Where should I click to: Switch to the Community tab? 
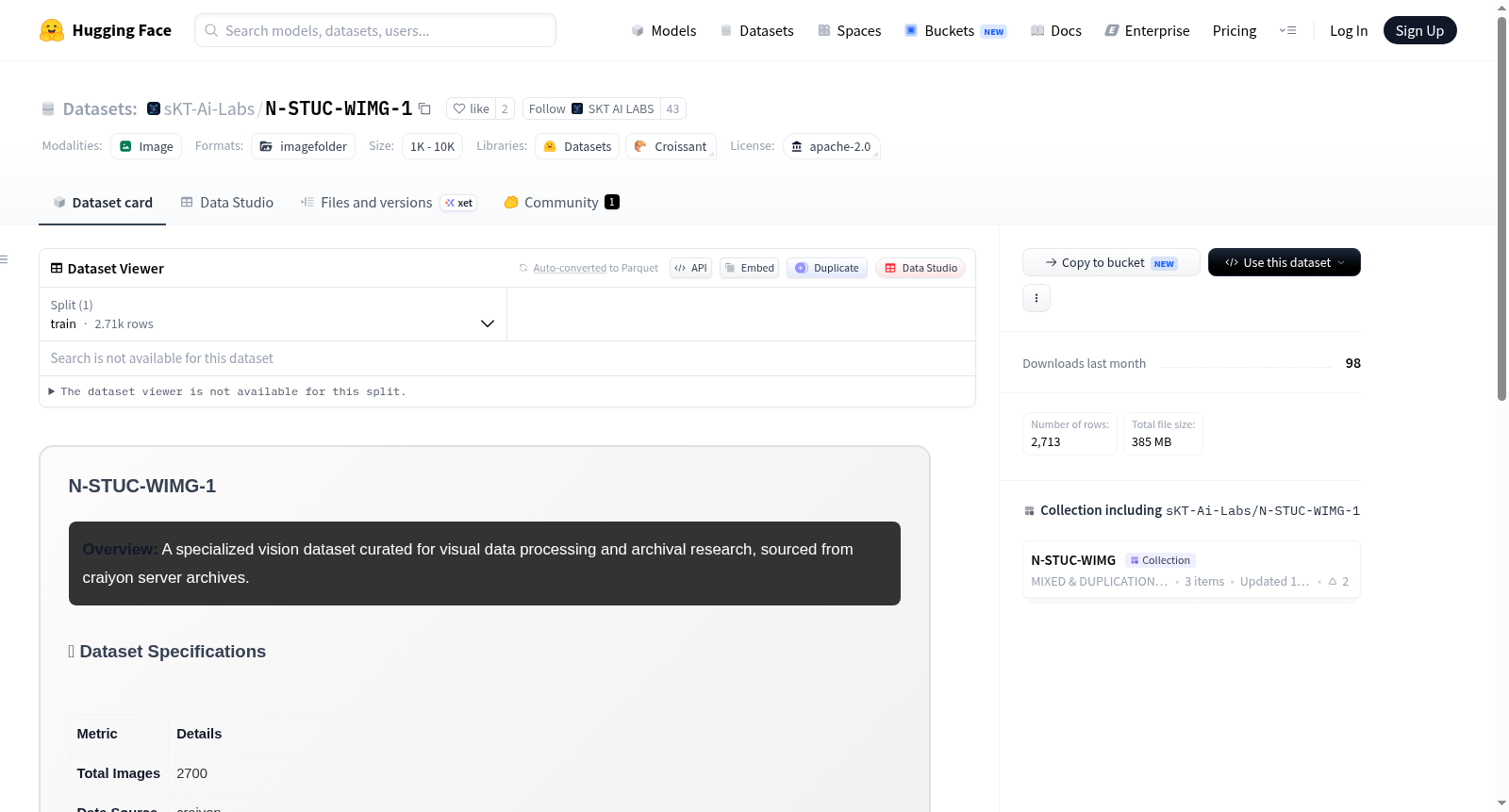pos(561,202)
